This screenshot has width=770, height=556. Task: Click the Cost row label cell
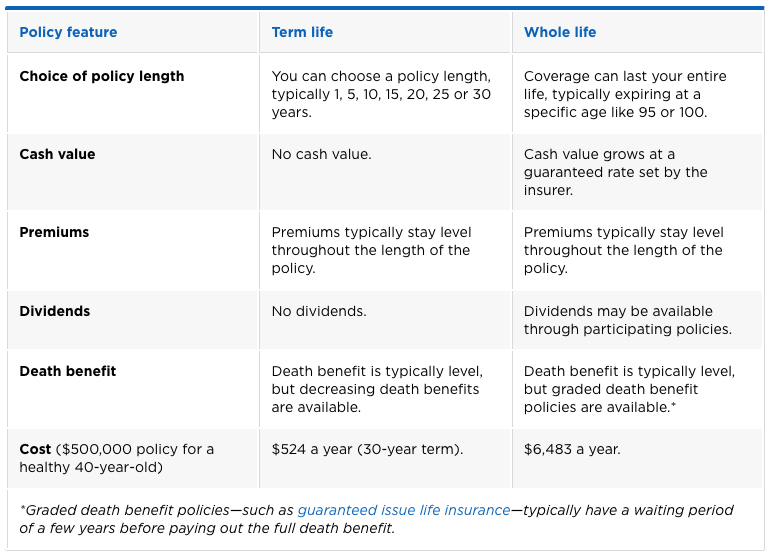click(116, 458)
